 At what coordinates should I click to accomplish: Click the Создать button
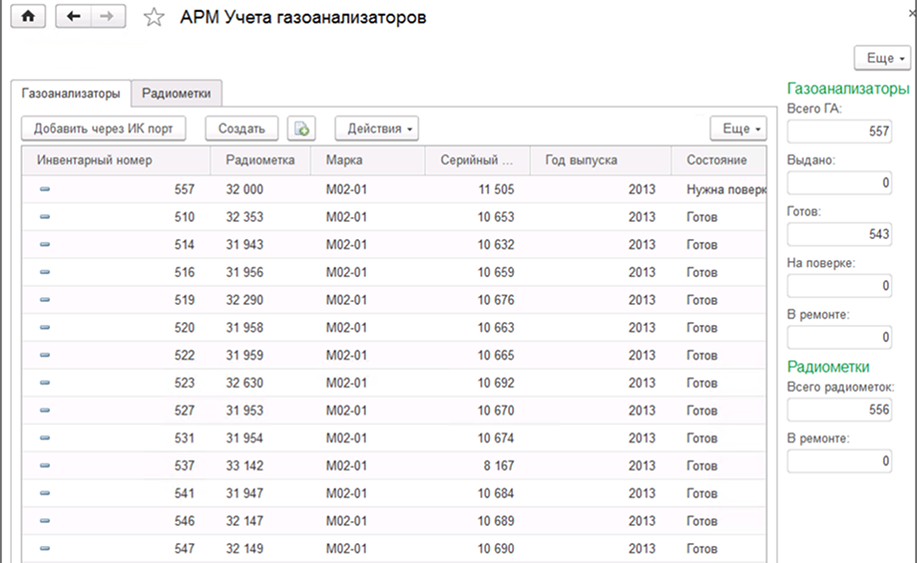click(241, 128)
